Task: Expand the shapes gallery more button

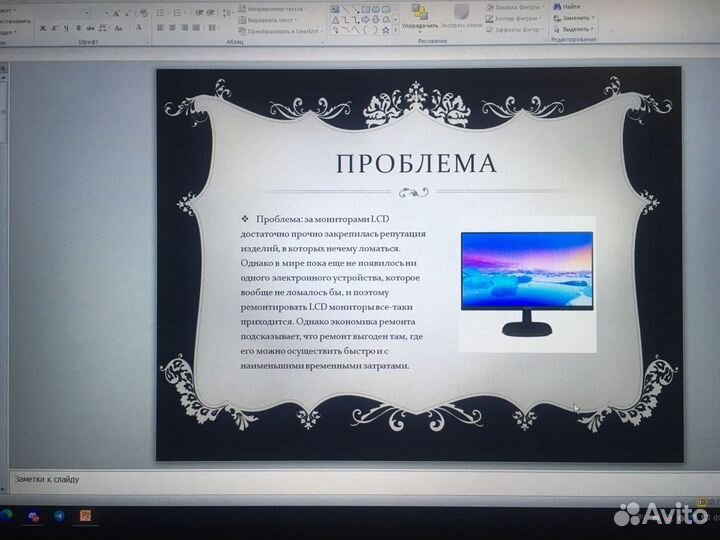Action: point(396,30)
